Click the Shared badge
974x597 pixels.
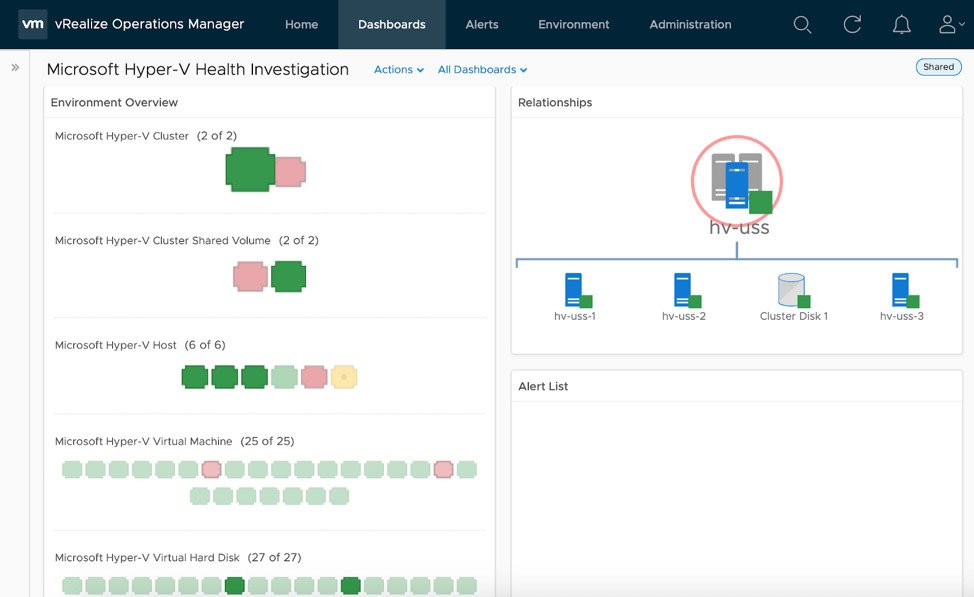point(938,67)
